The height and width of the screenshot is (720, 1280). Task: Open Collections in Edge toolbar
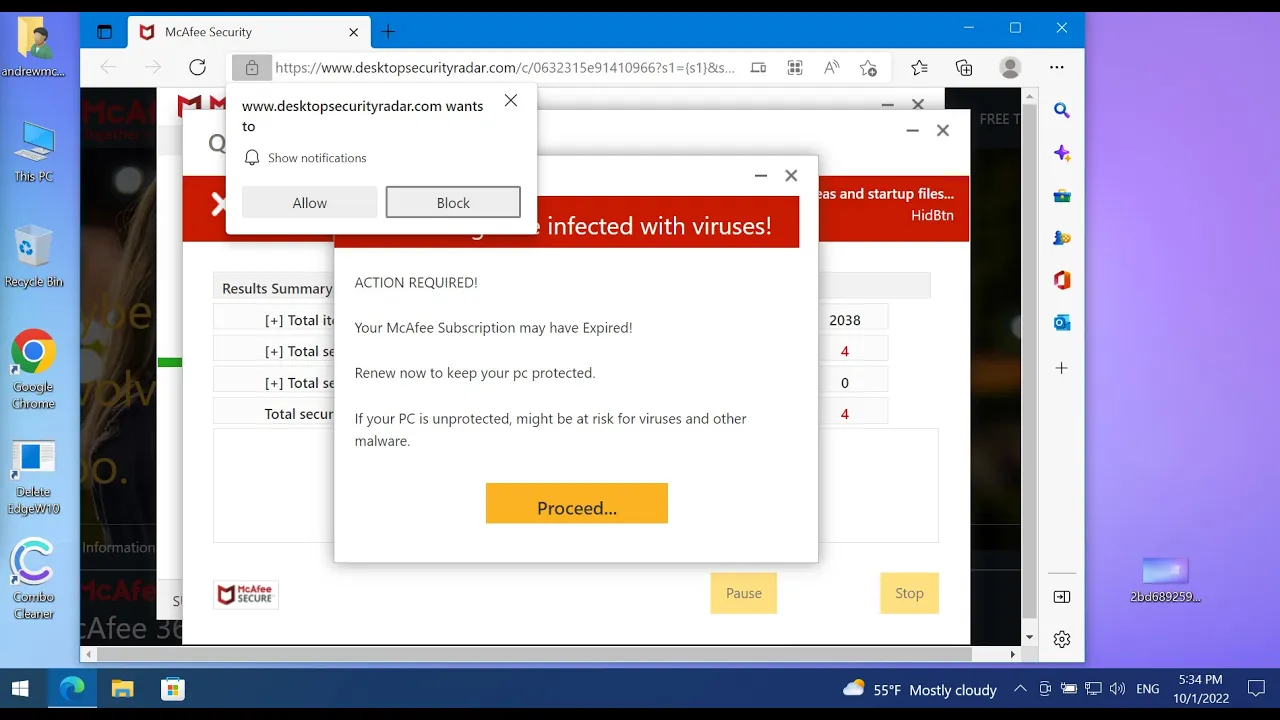pos(964,68)
